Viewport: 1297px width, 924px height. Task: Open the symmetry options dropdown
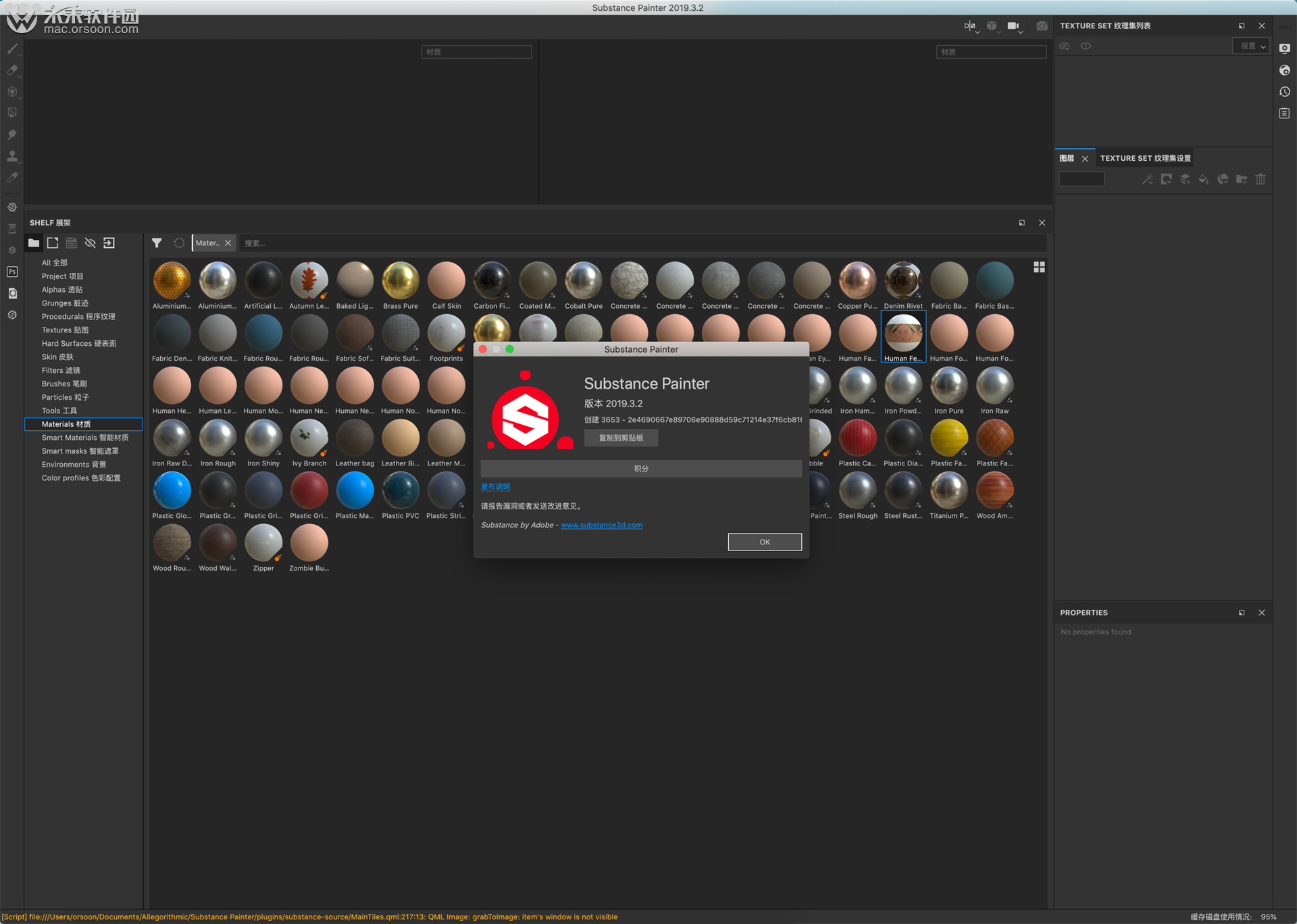coord(971,26)
